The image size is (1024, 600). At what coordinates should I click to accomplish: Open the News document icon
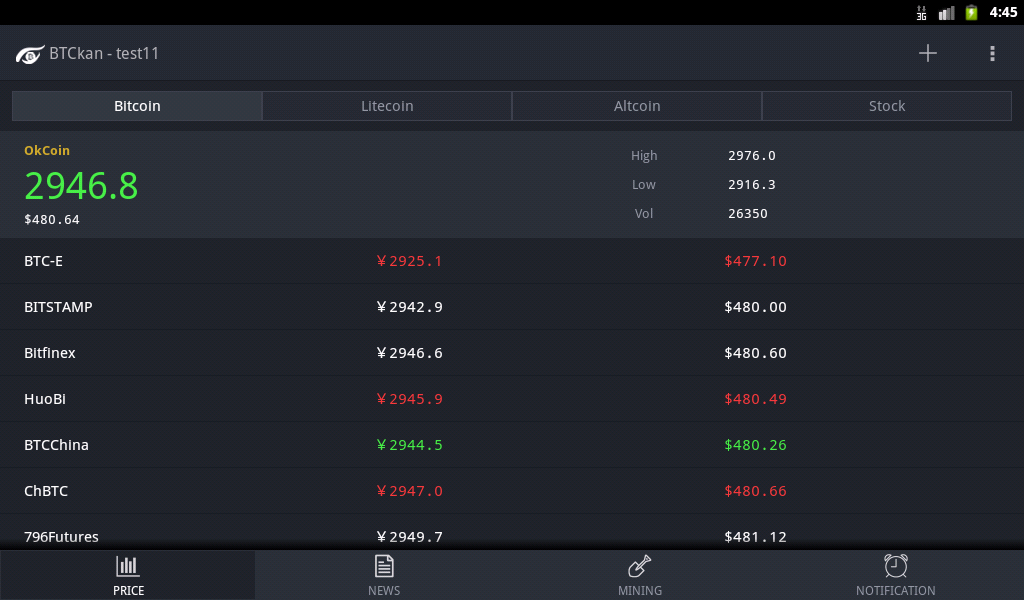[384, 566]
